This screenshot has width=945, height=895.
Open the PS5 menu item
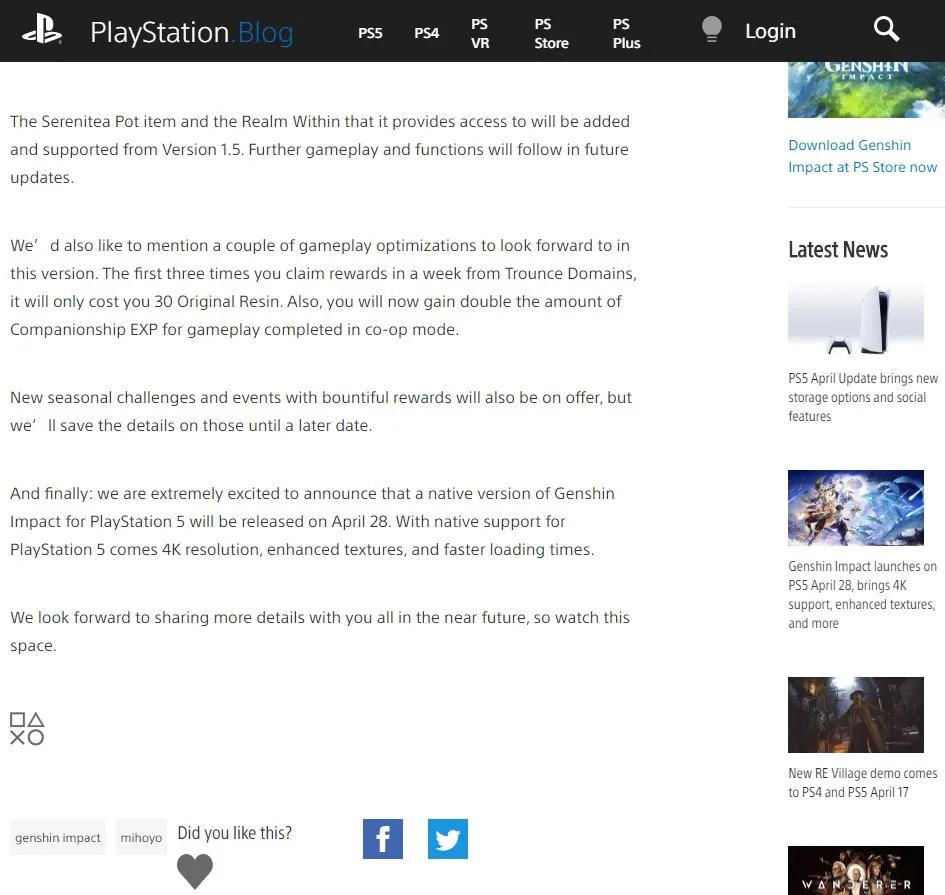pyautogui.click(x=370, y=33)
